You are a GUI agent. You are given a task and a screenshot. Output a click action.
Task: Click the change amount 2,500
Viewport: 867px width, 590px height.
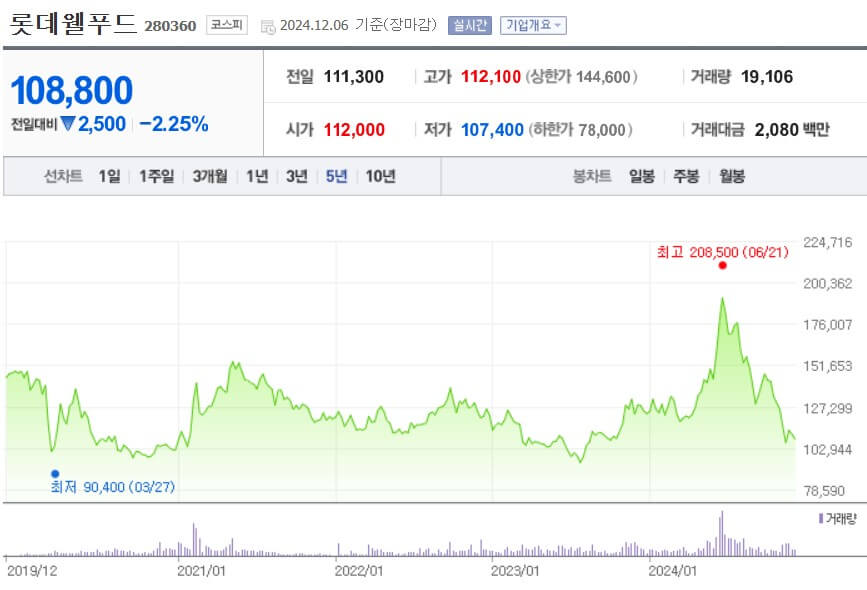tap(102, 124)
